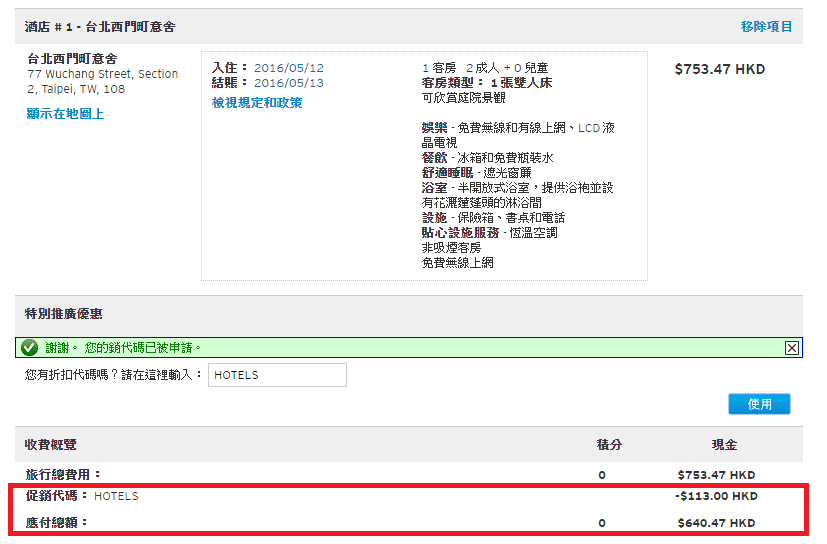Click the check-out date 2016/05/13
827x544 pixels.
click(x=289, y=83)
